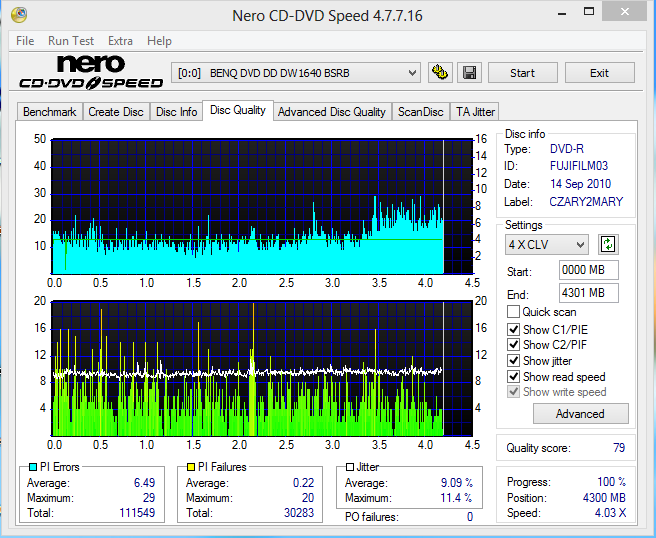Switch to the Create Disc tab

pos(116,112)
